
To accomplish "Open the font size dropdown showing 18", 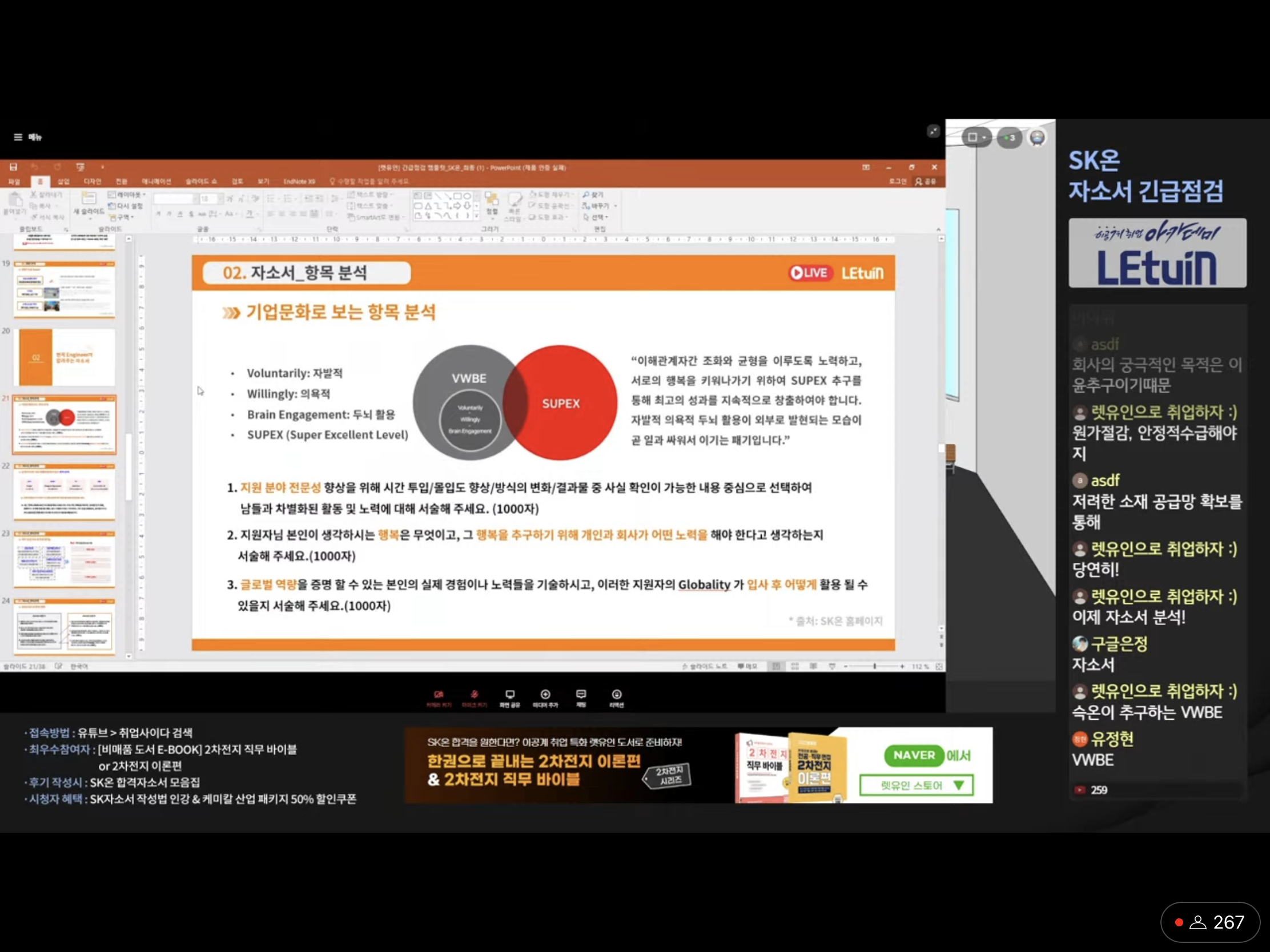I will [x=220, y=199].
